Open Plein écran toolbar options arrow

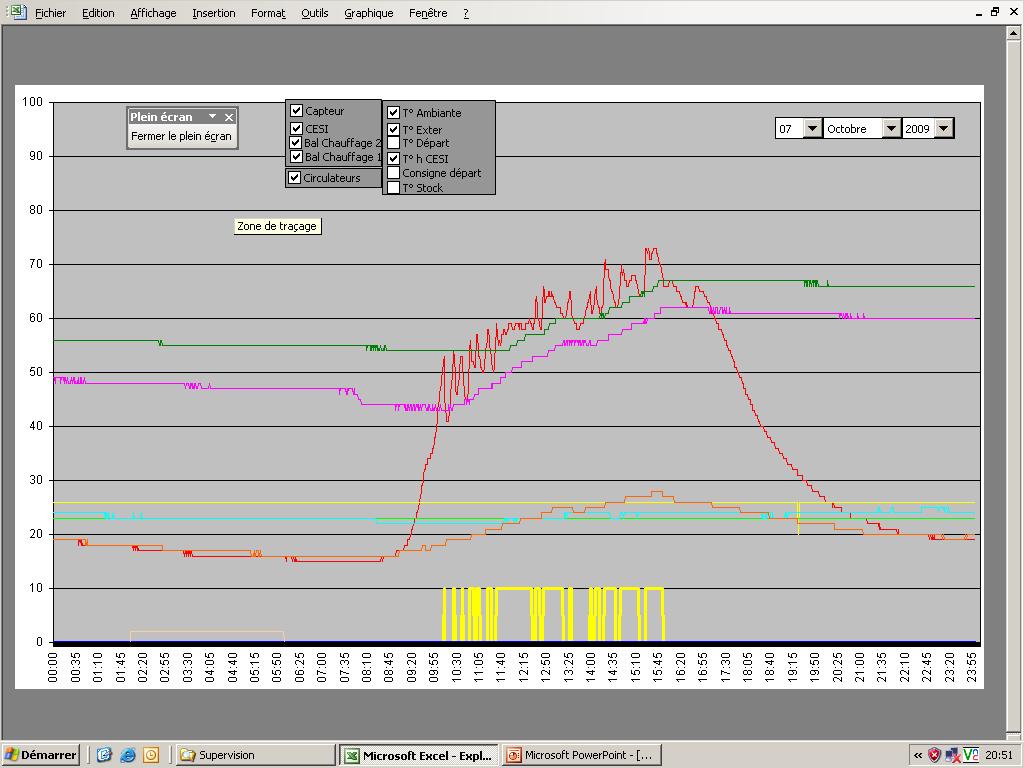212,116
